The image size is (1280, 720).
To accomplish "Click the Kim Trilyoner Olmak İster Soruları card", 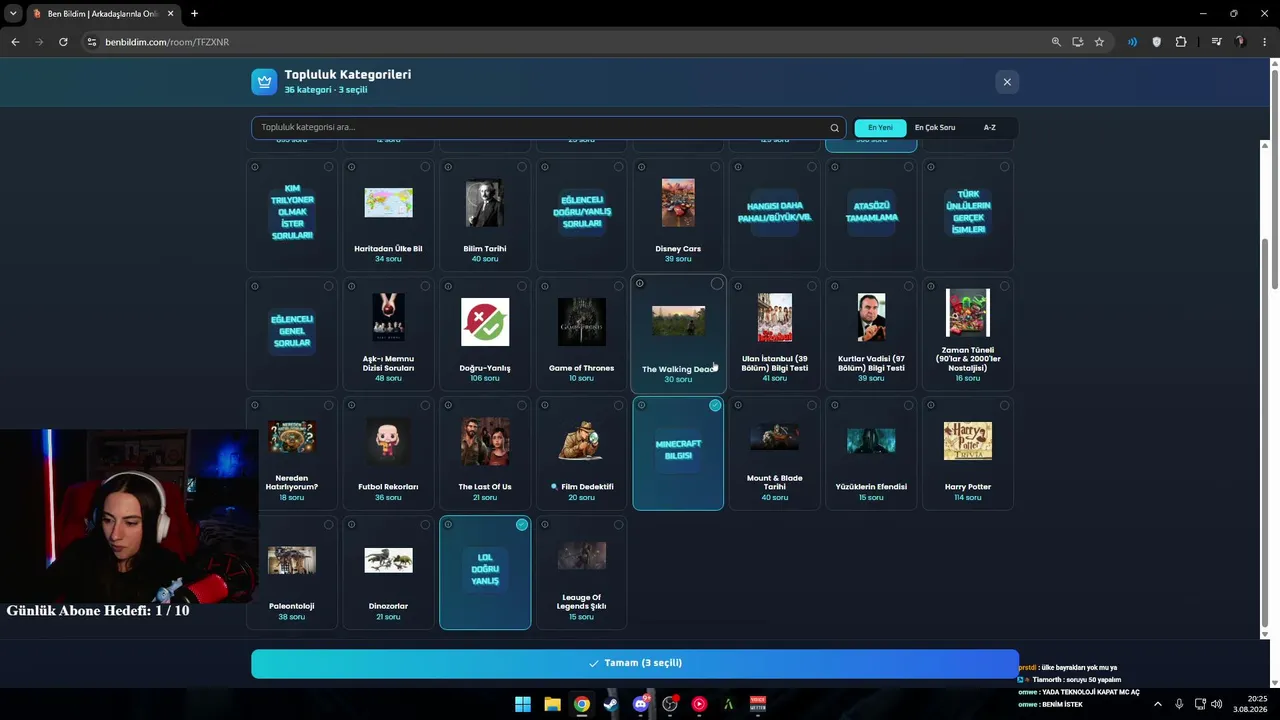I will coord(292,213).
